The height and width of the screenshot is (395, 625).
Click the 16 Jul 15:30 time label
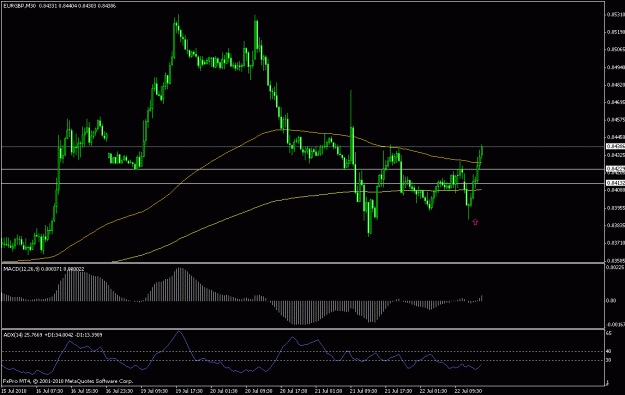(x=85, y=391)
